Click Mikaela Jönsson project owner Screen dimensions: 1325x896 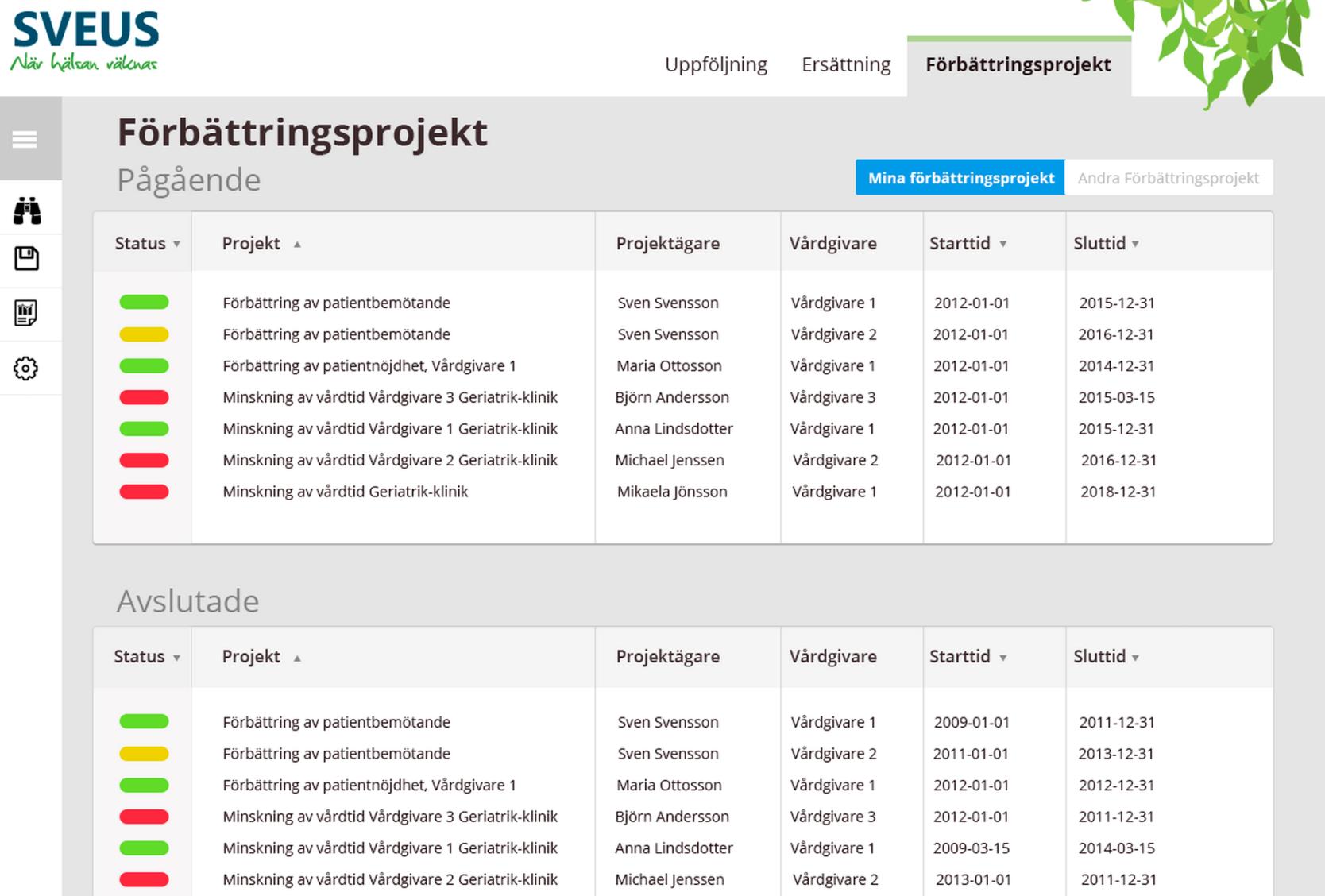click(672, 492)
